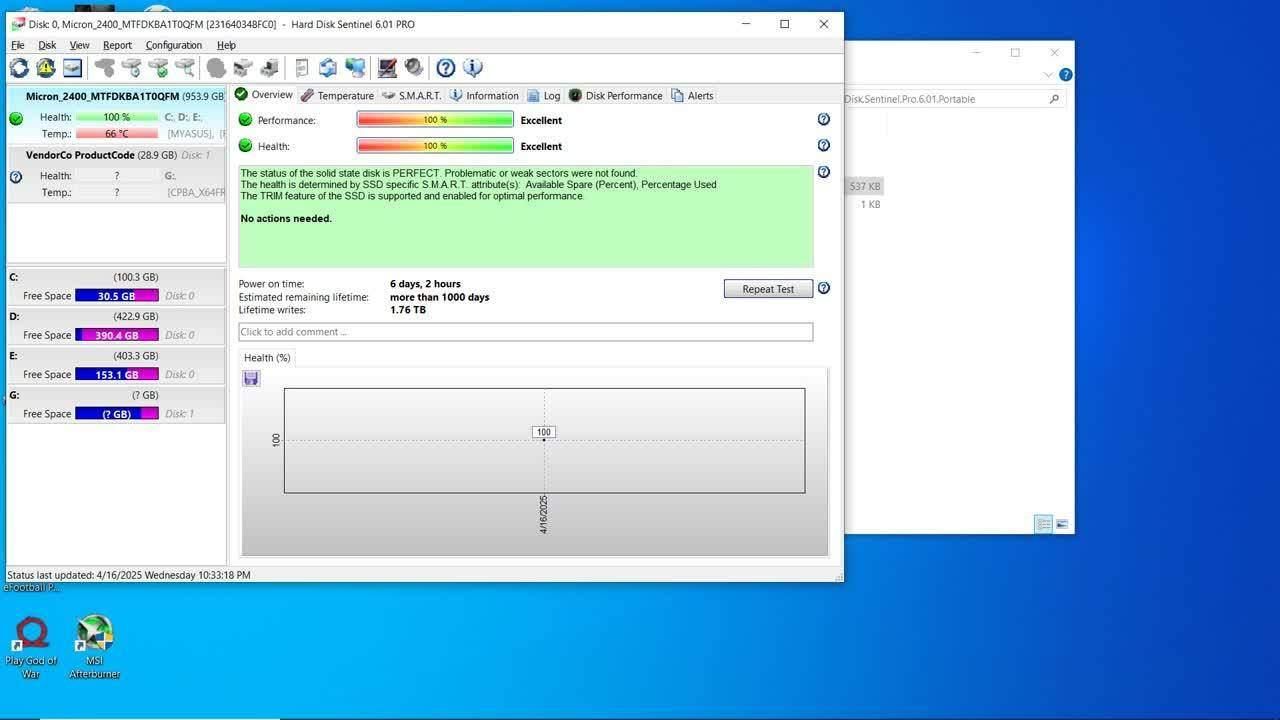The width and height of the screenshot is (1280, 720).
Task: Switch to the Temperature tab
Action: point(337,95)
